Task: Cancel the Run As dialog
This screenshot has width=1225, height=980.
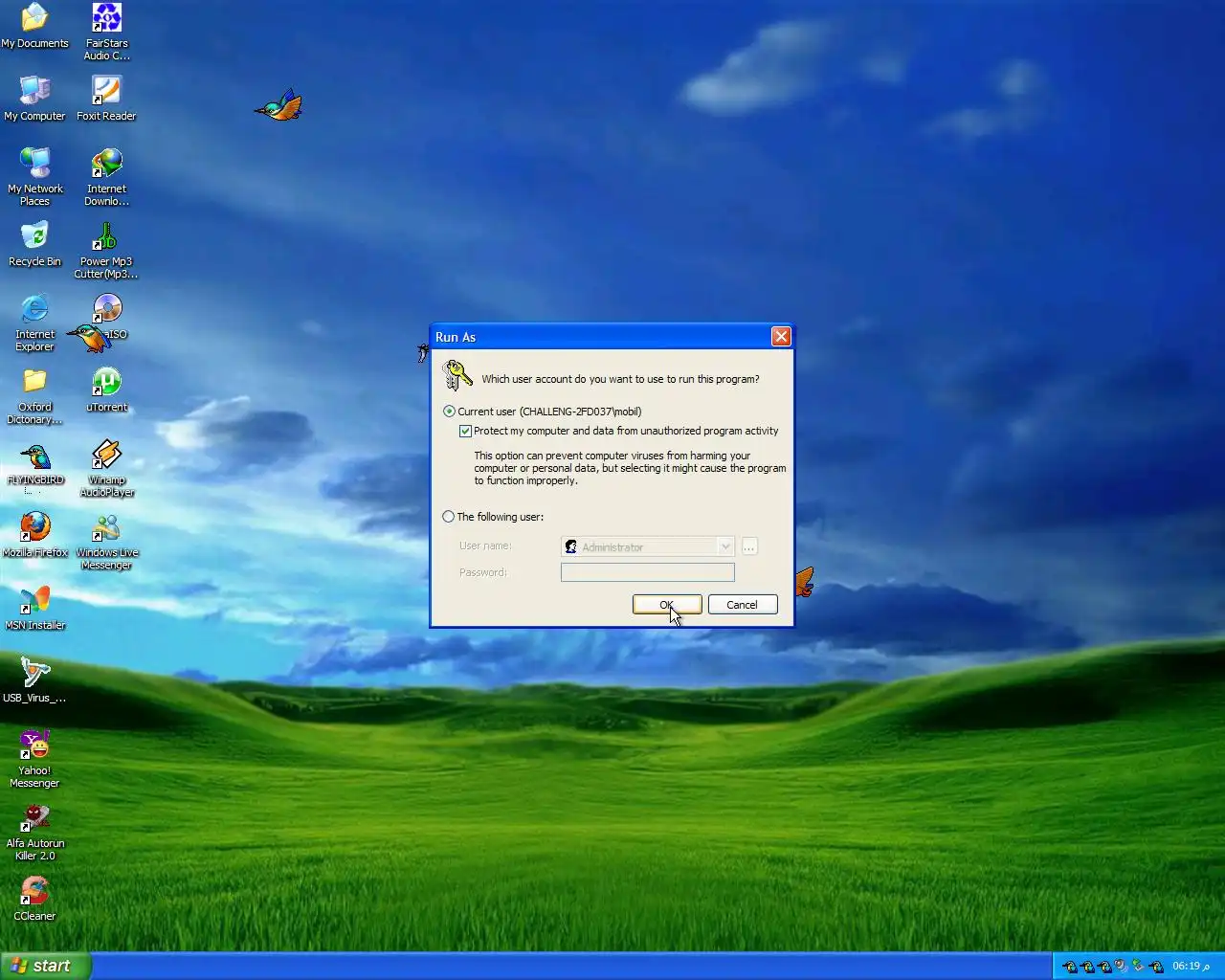Action: coord(743,605)
